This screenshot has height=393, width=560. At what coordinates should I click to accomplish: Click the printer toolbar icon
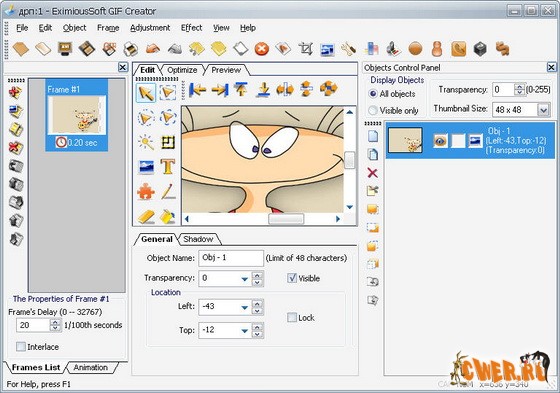click(131, 49)
